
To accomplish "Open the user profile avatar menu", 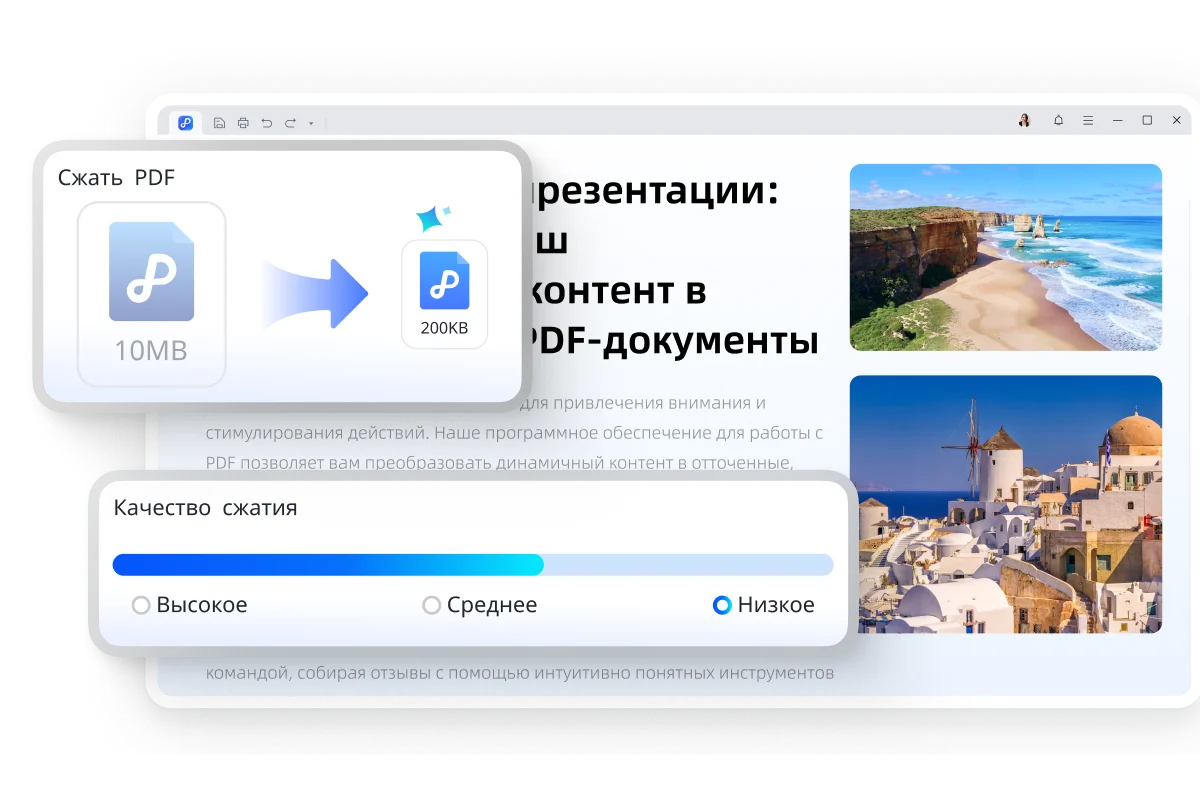I will pyautogui.click(x=1024, y=120).
